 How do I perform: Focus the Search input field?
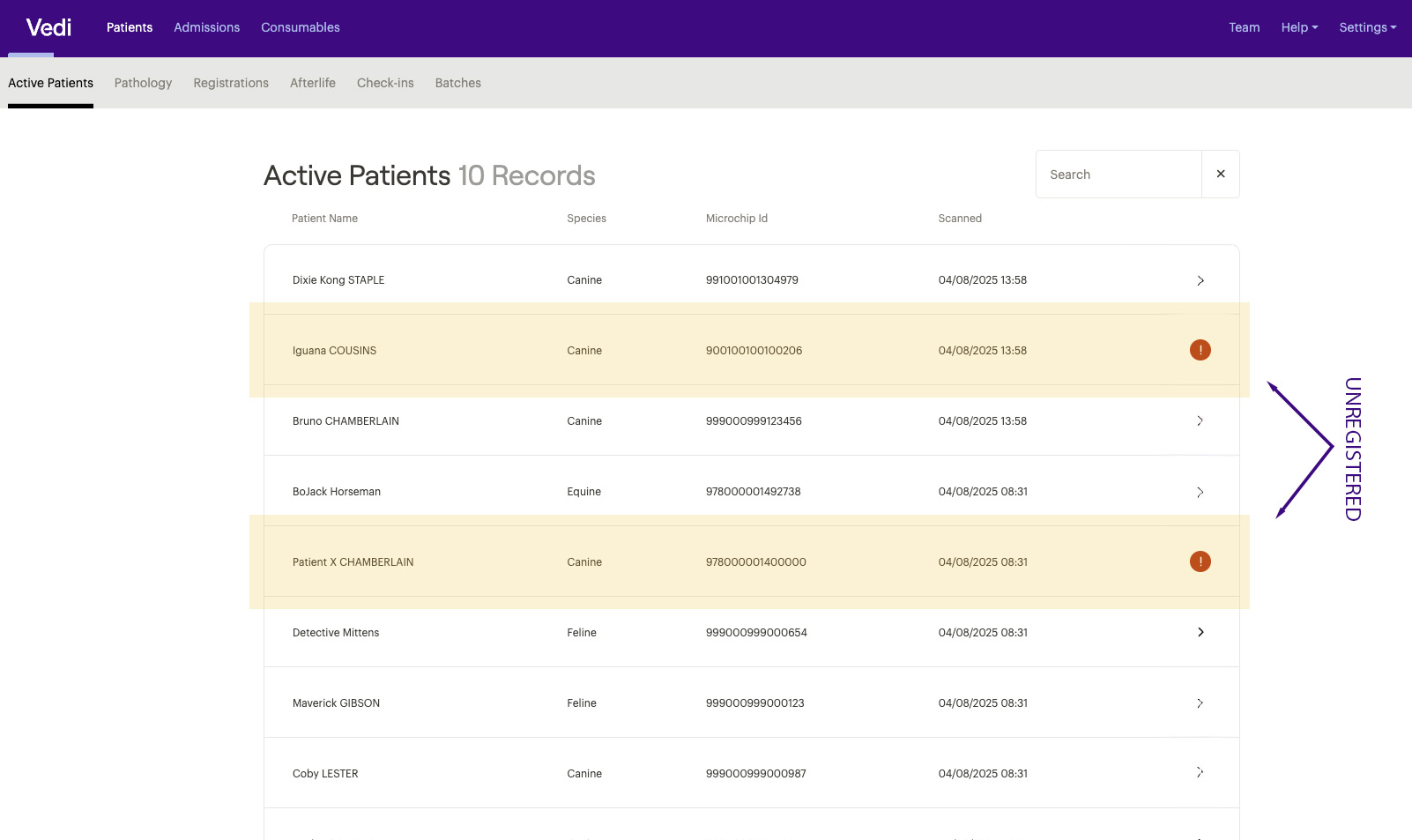click(x=1118, y=175)
